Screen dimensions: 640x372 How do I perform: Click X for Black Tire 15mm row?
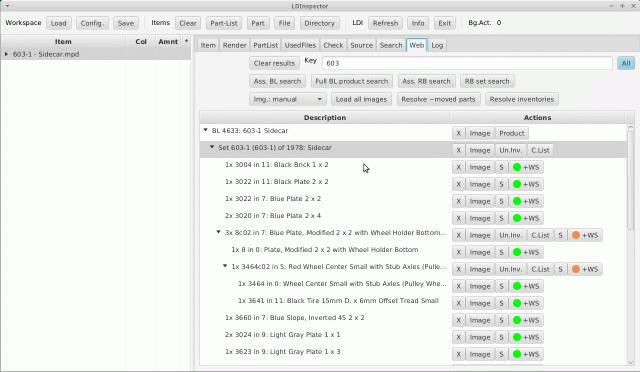click(458, 303)
